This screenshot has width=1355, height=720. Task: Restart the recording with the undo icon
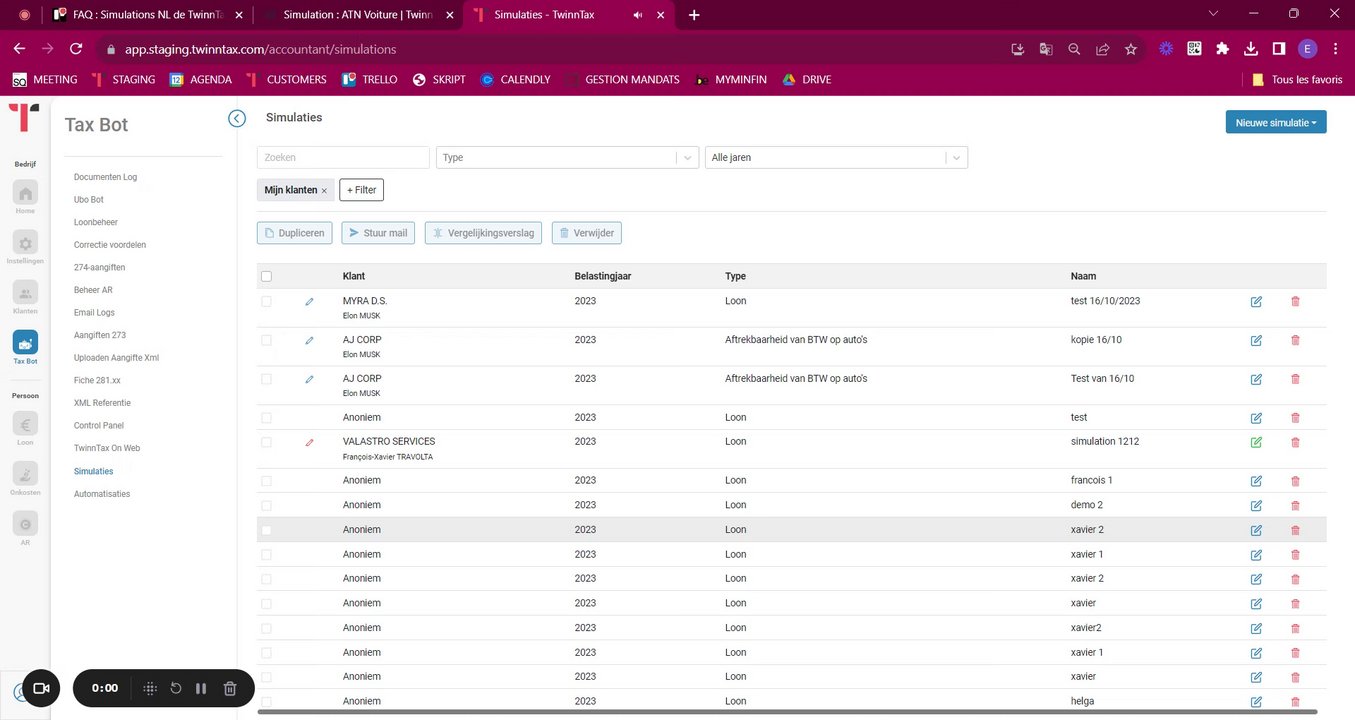click(x=176, y=688)
